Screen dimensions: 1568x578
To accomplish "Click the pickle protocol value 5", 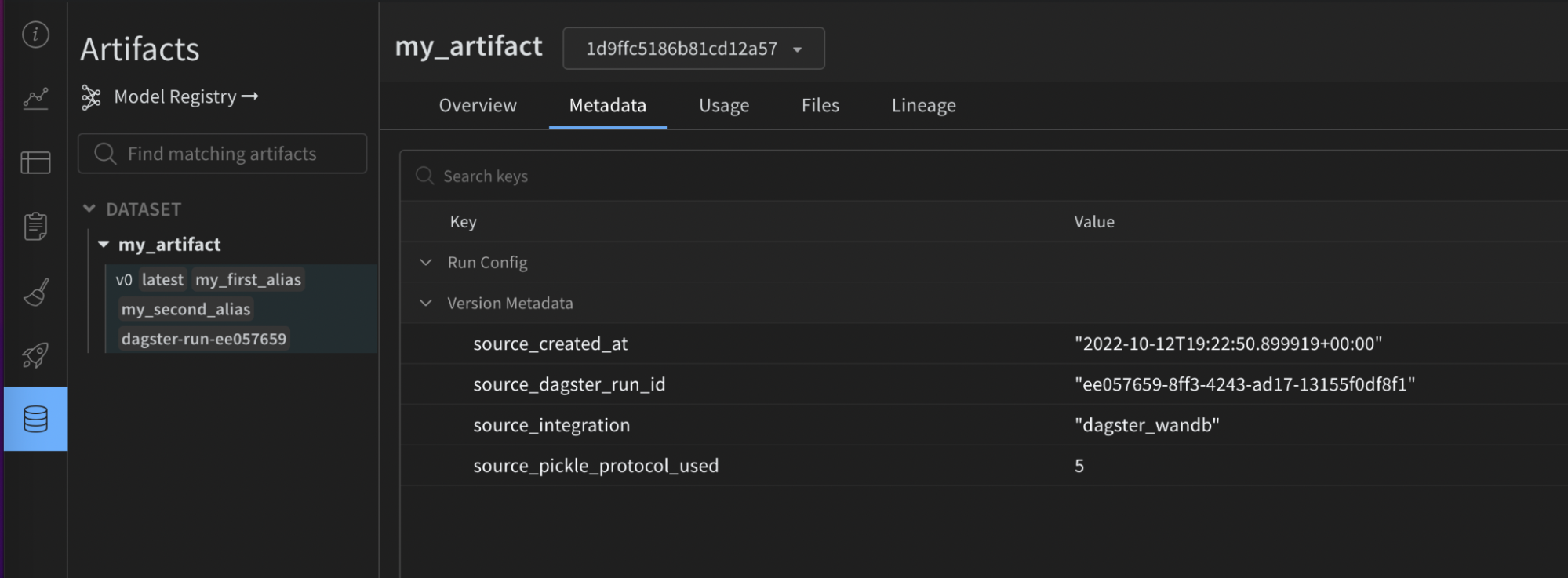I will [1079, 466].
